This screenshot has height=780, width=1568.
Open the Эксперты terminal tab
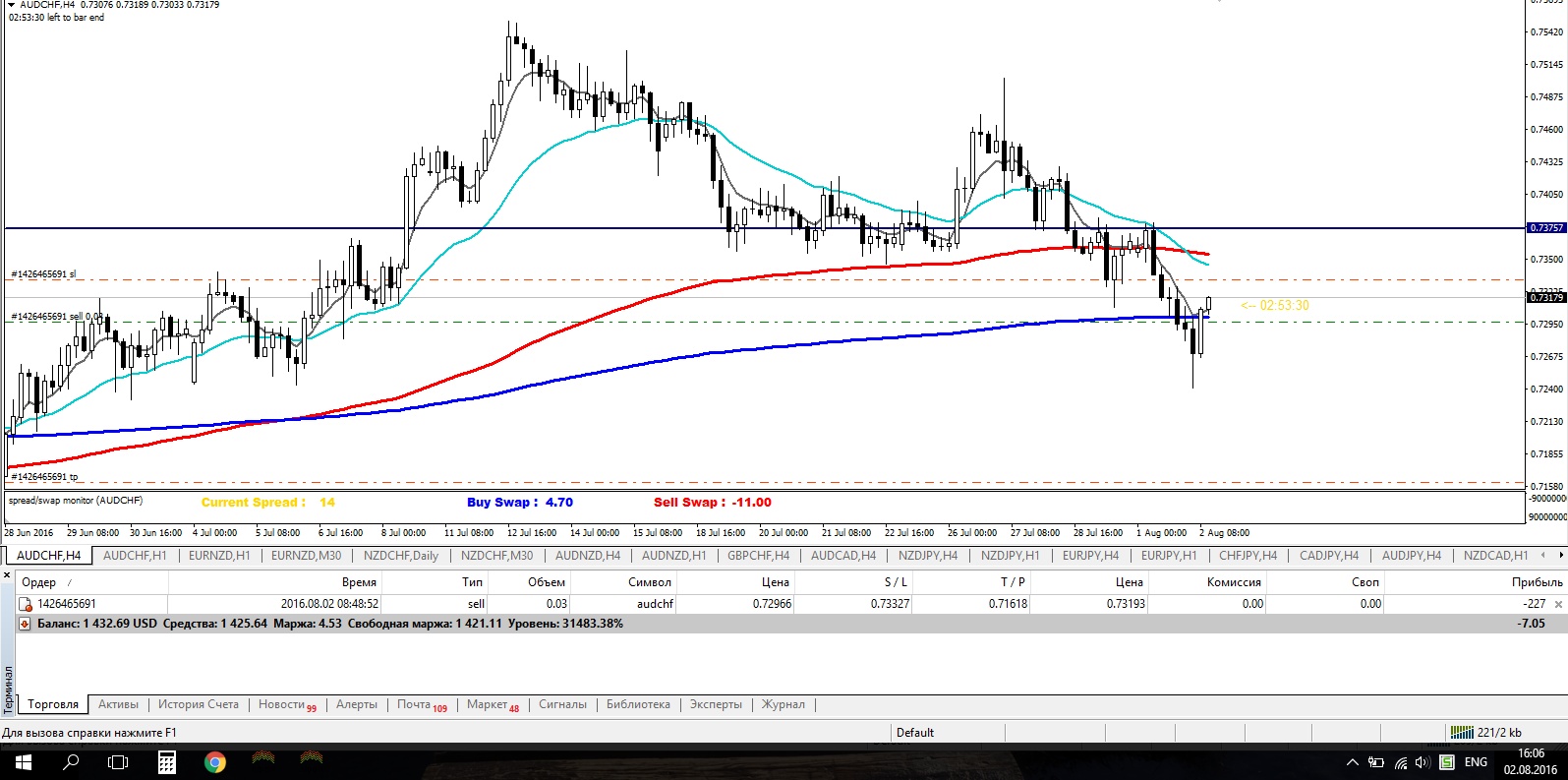[x=716, y=704]
